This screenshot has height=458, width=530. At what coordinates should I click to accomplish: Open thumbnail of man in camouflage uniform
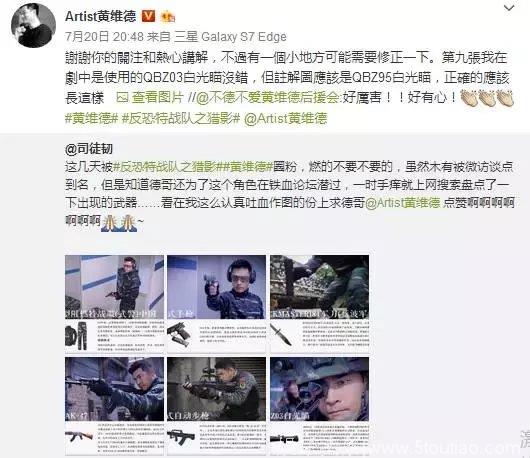pyautogui.click(x=115, y=304)
